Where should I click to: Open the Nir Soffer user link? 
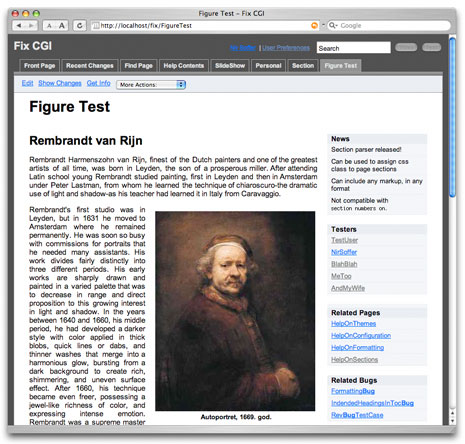(x=243, y=48)
